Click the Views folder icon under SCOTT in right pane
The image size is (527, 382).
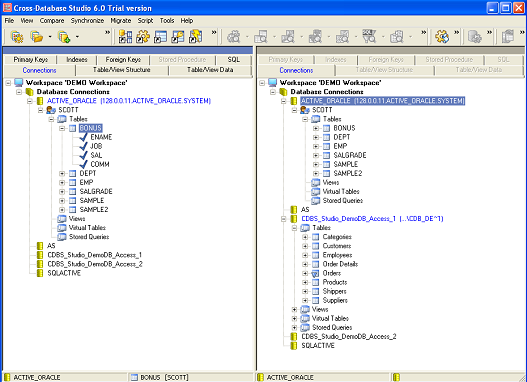(316, 182)
